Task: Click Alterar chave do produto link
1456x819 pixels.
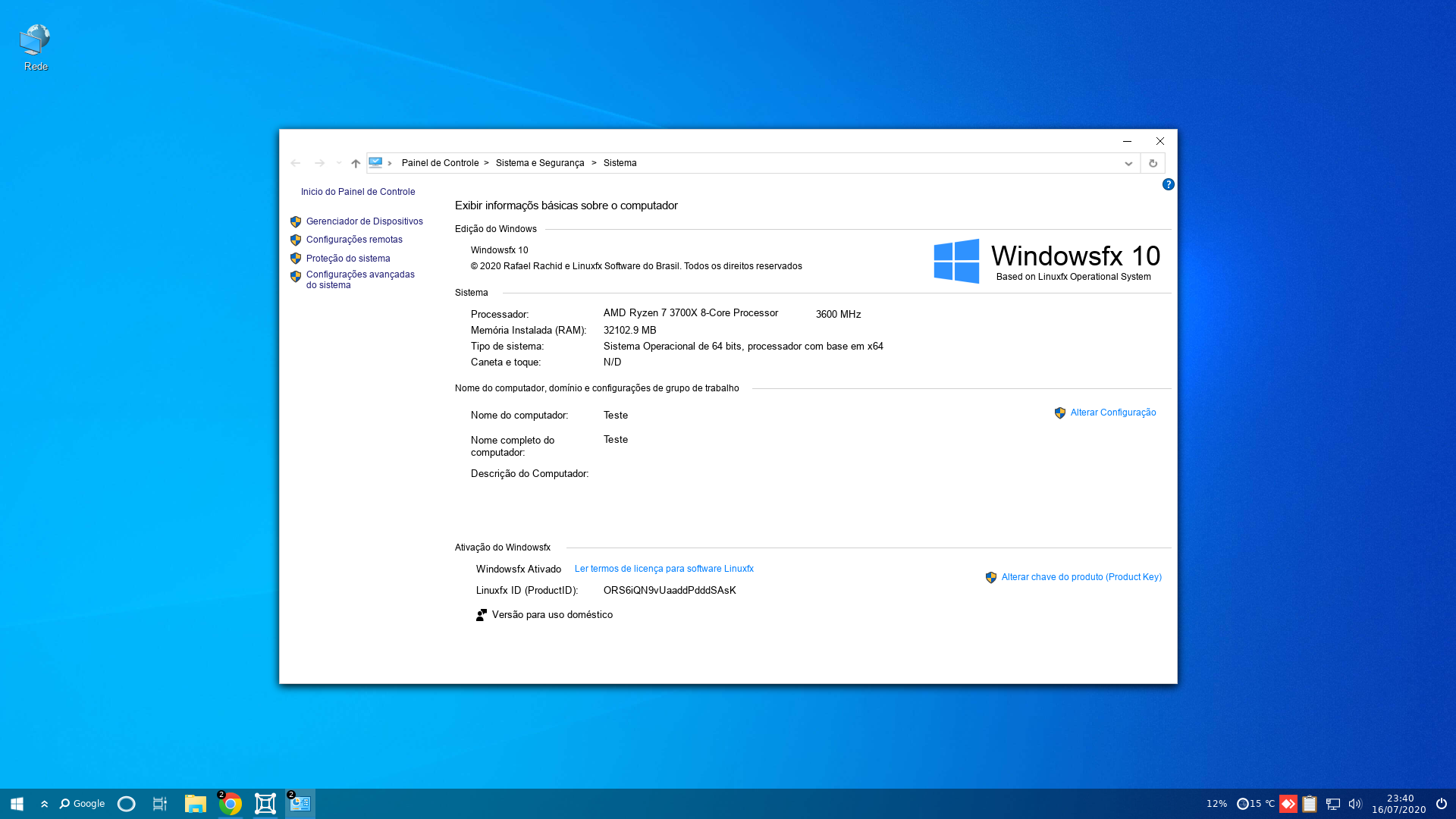Action: click(1081, 577)
